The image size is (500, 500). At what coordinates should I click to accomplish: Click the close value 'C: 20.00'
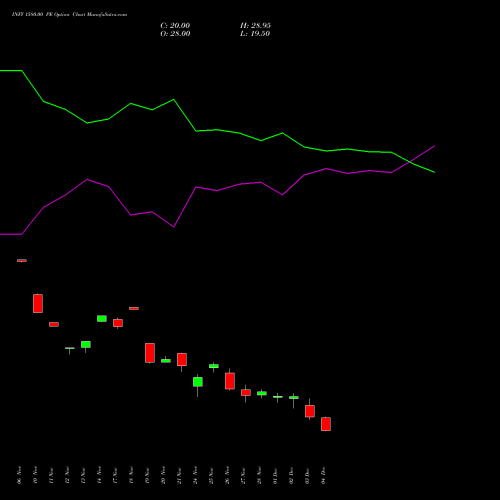175,26
